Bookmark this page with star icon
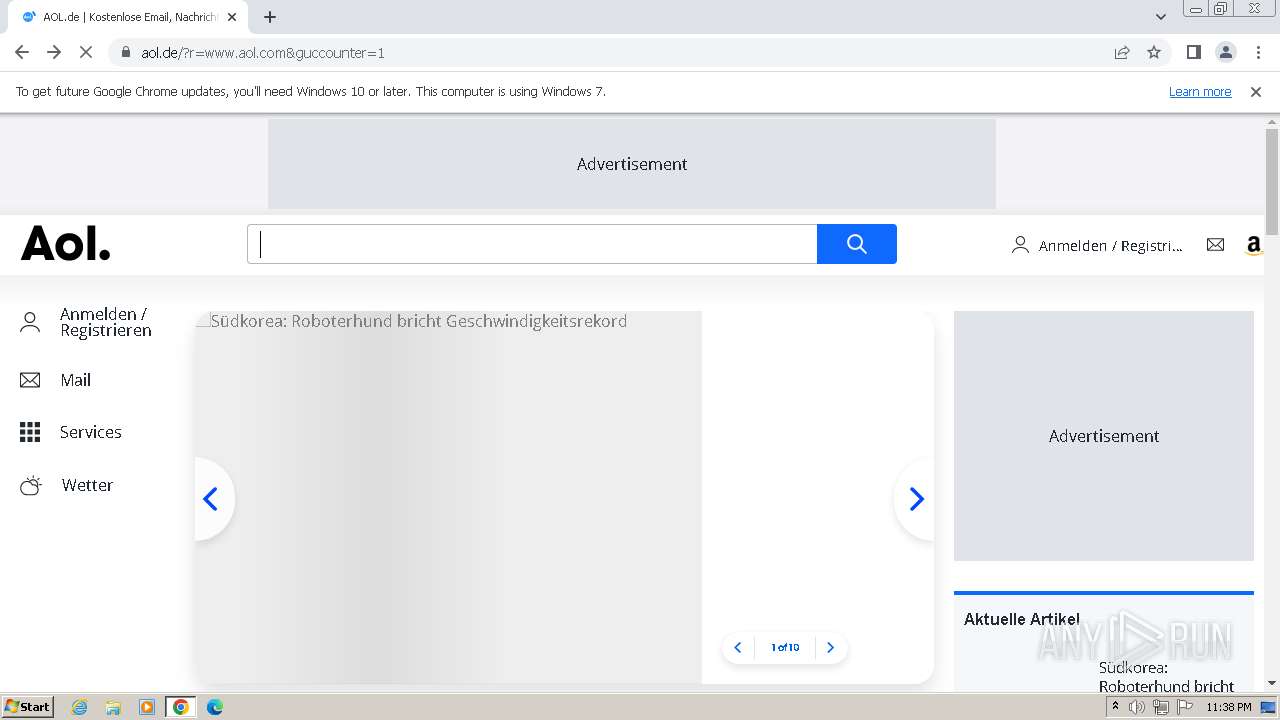The width and height of the screenshot is (1280, 720). click(1154, 52)
